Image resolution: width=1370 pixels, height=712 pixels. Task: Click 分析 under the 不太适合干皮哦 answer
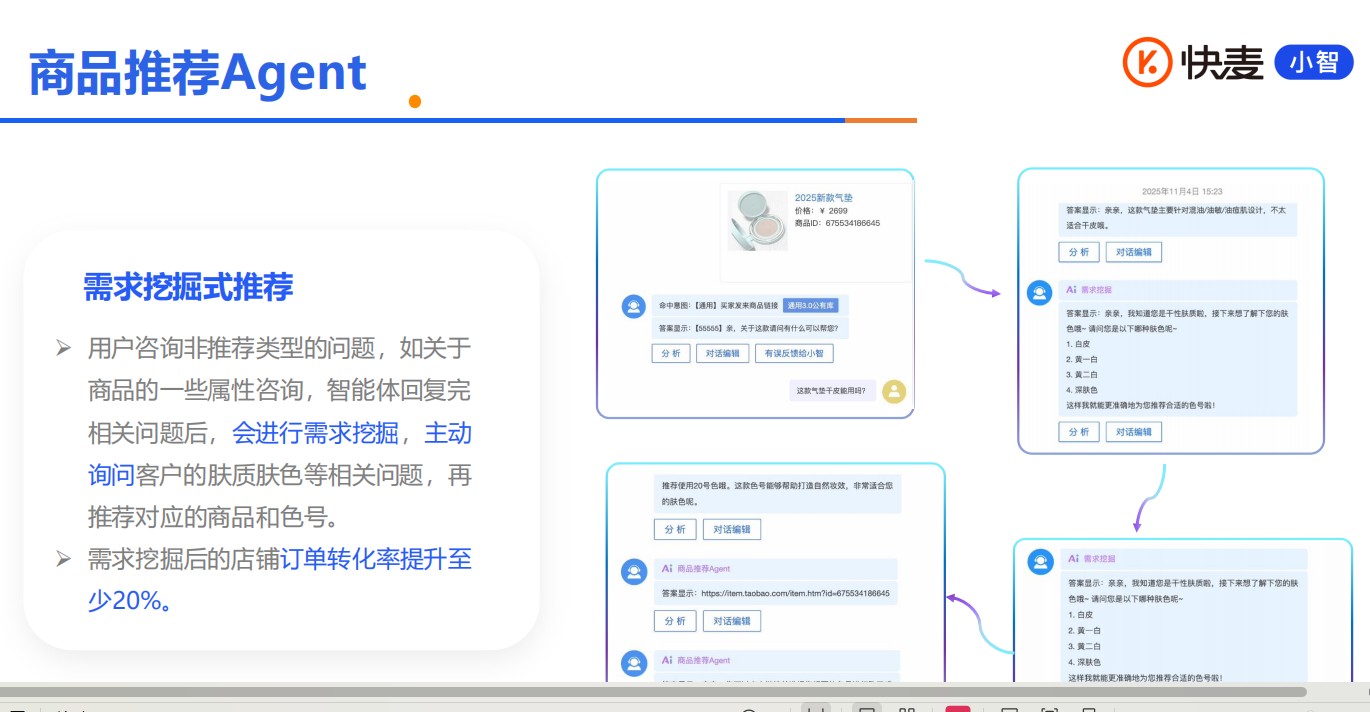pos(1079,252)
